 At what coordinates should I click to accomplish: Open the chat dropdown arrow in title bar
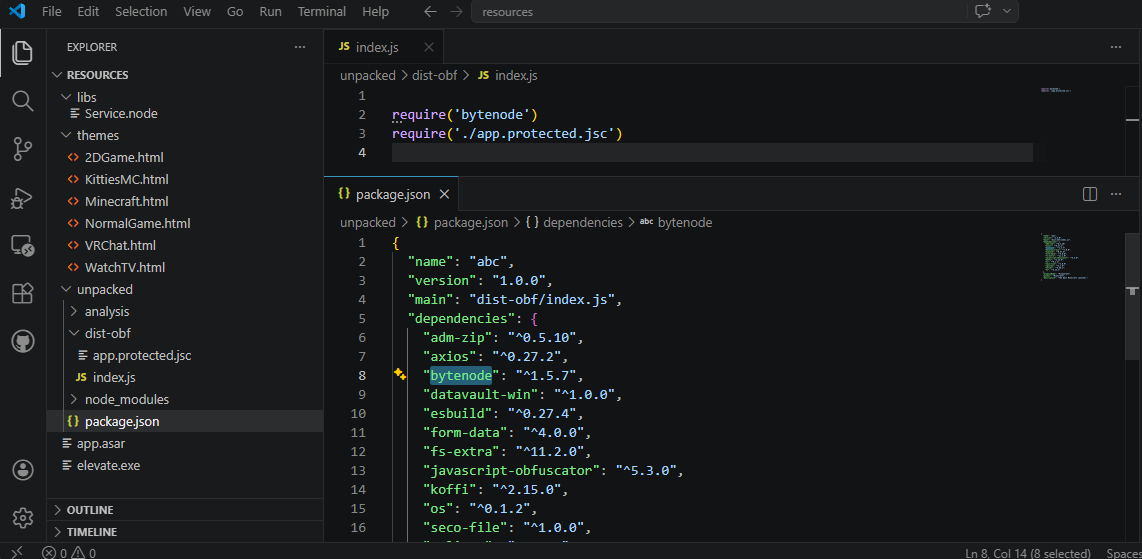1007,12
